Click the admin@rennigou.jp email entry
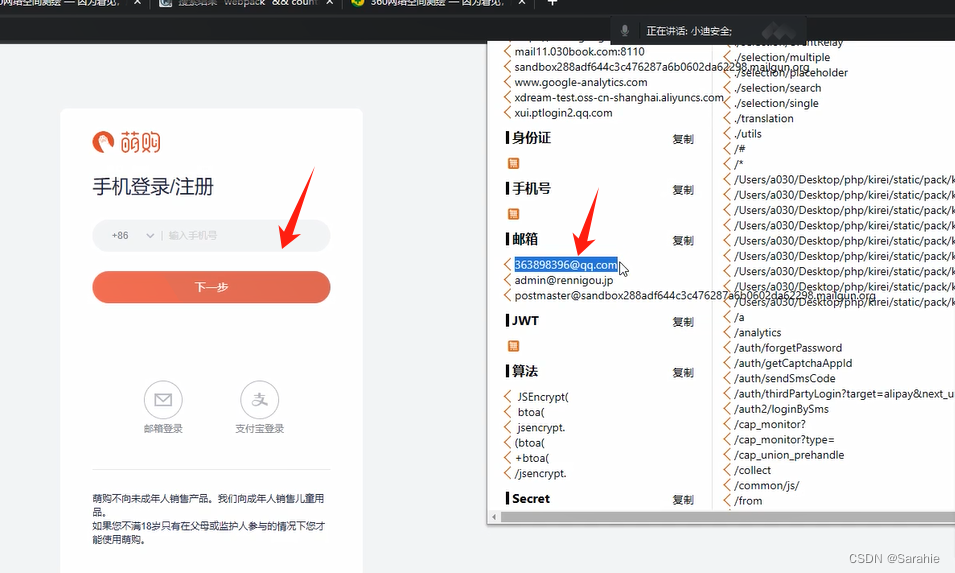955x573 pixels. click(564, 280)
